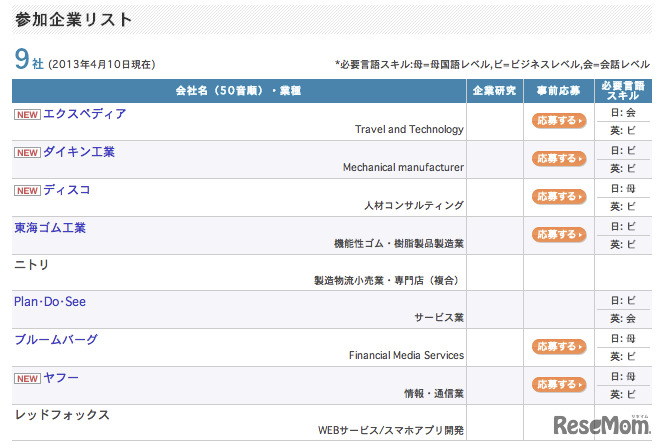Click the 事前応募 column header
The height and width of the screenshot is (448, 664).
(559, 91)
